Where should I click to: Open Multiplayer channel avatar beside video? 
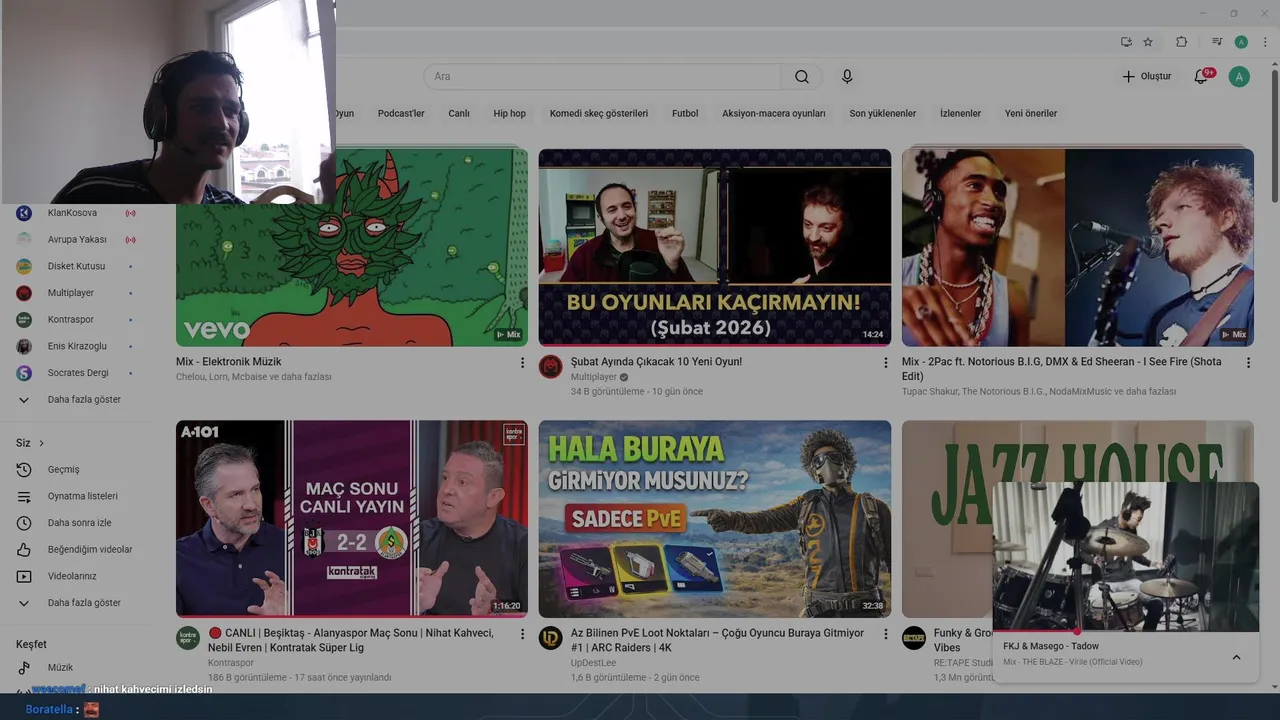click(551, 366)
